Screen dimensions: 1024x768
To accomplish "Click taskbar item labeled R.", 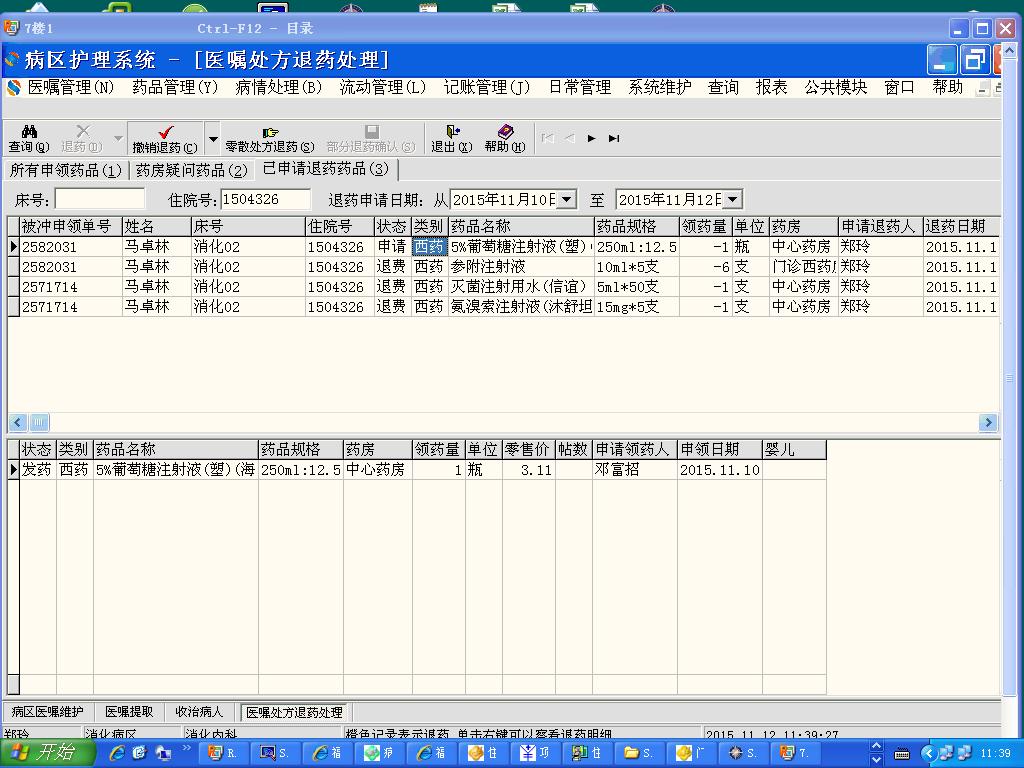I will [222, 753].
